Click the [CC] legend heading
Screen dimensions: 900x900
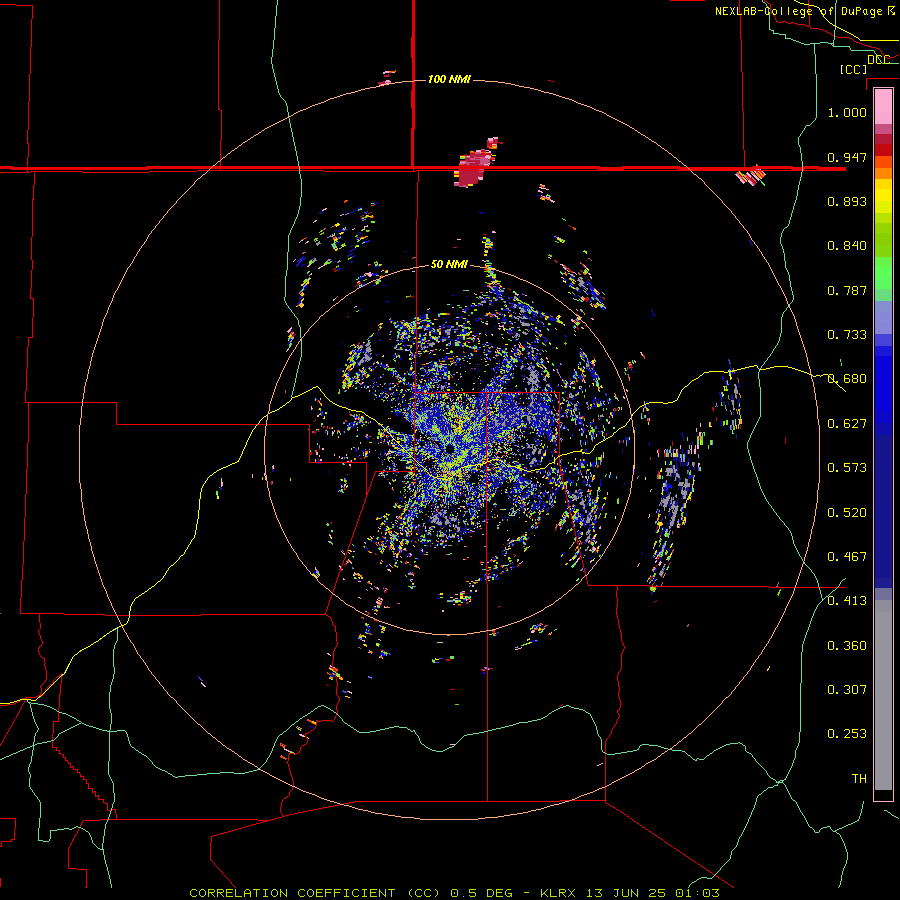[853, 69]
